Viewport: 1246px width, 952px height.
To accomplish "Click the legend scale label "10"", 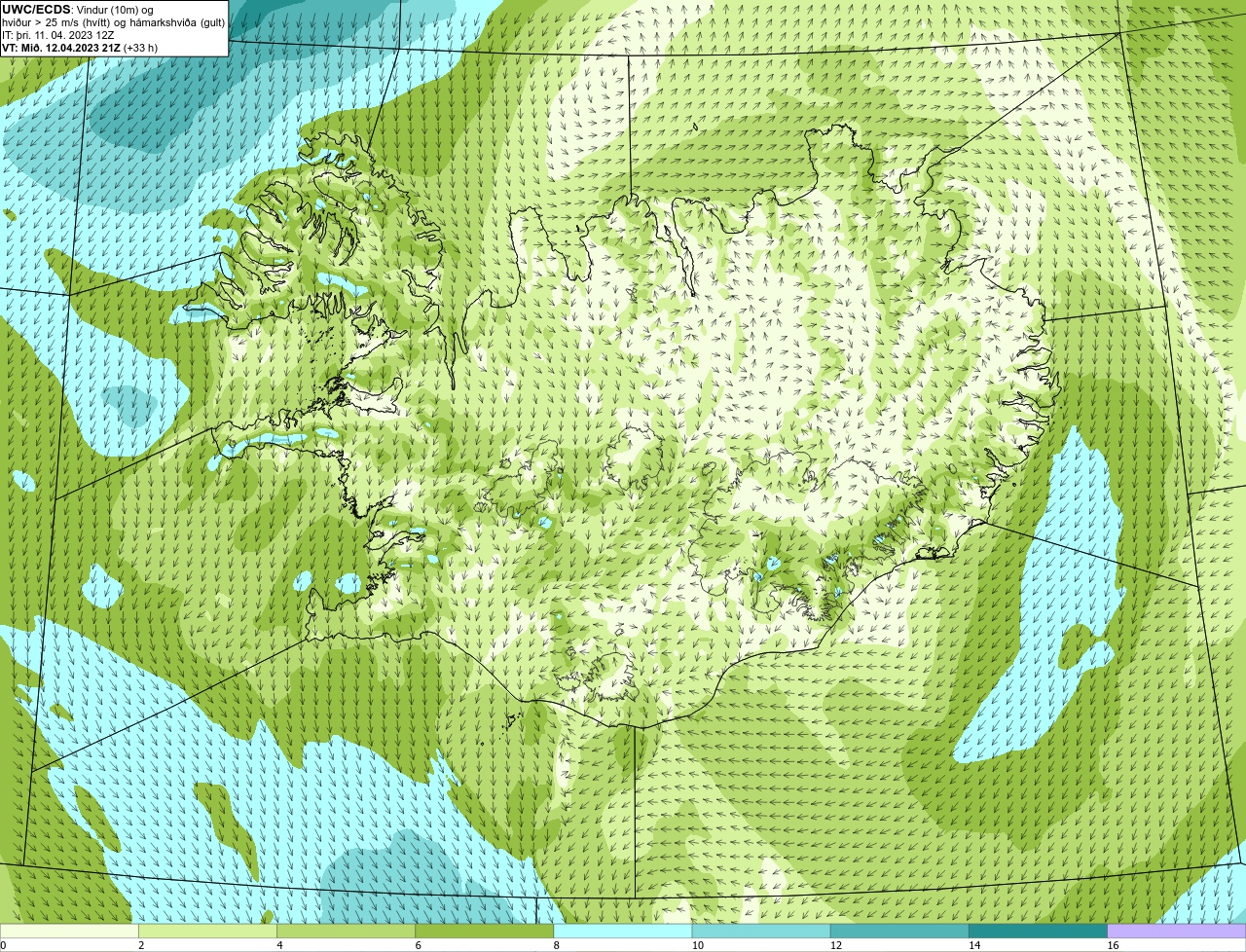I will coord(697,945).
